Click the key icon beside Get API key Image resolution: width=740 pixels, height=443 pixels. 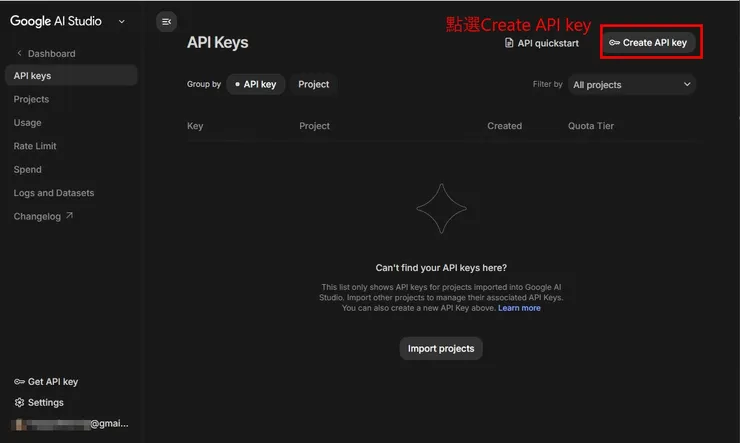click(x=19, y=382)
